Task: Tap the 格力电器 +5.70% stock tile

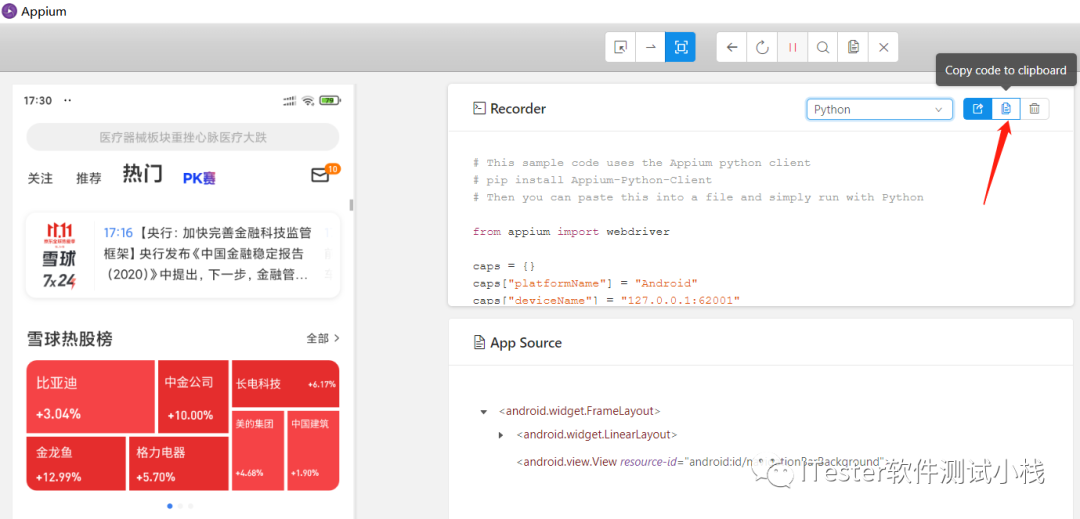Action: [178, 463]
